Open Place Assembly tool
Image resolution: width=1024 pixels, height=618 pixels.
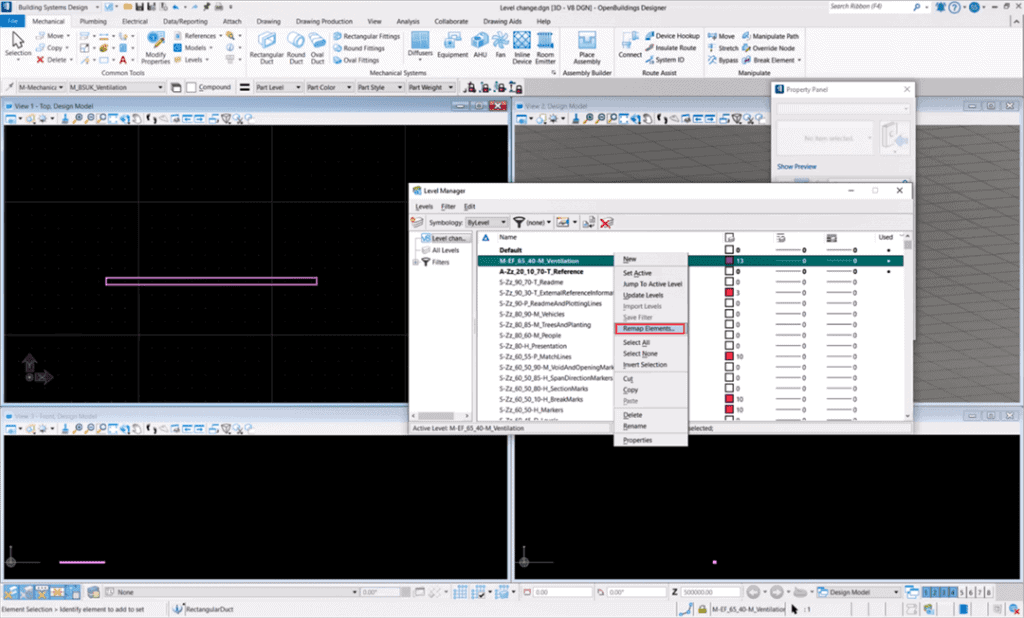pos(587,46)
